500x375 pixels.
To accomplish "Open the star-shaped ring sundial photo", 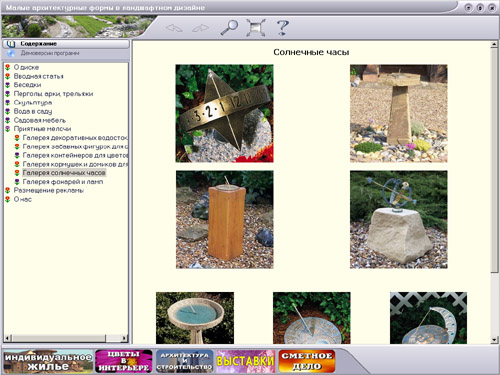I will [x=225, y=114].
